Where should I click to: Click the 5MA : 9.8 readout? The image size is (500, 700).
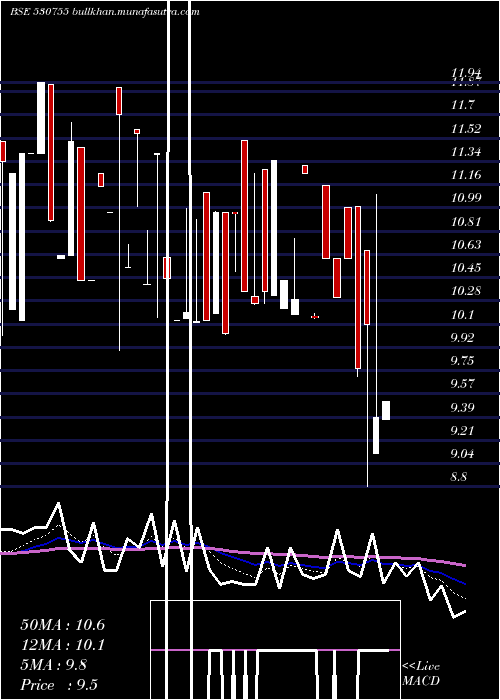click(54, 665)
